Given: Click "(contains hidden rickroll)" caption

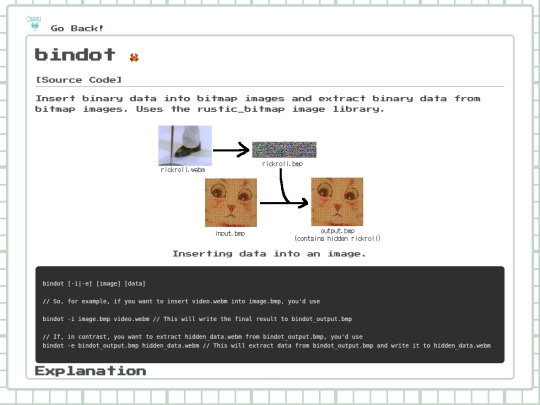Looking at the screenshot, I should click(x=338, y=238).
